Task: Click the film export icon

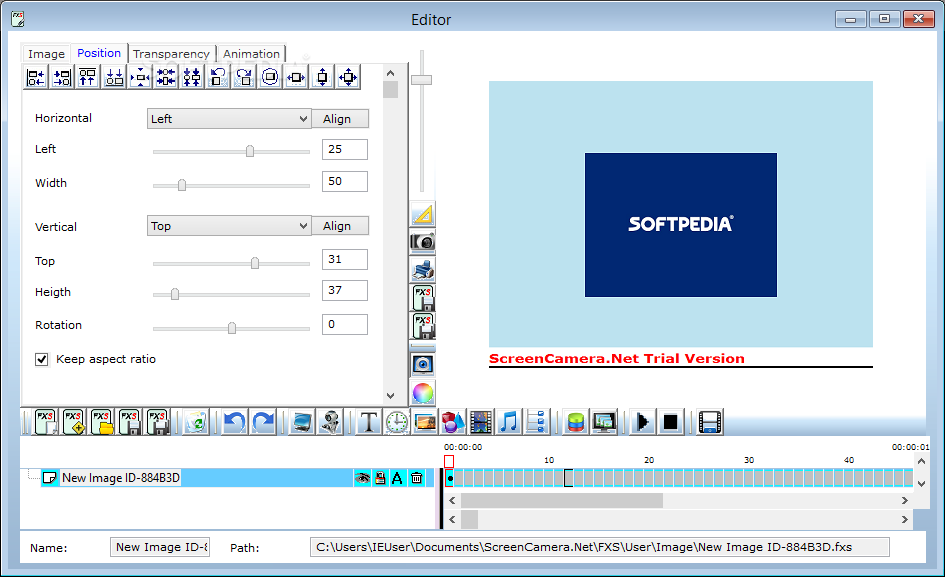Action: pos(710,422)
